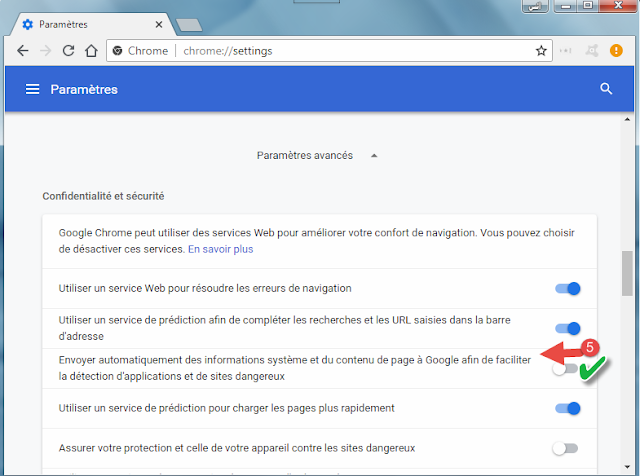
Task: Open a new tab
Action: [x=189, y=25]
